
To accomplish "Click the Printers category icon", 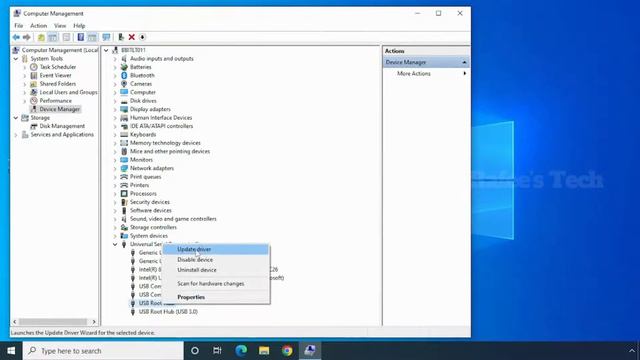I will [124, 185].
